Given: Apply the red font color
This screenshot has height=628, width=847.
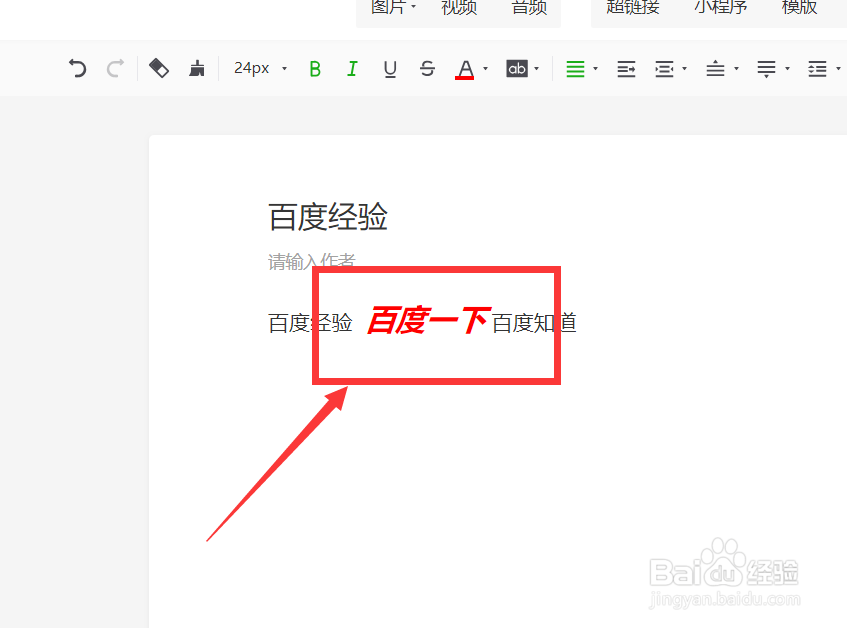Looking at the screenshot, I should point(465,70).
